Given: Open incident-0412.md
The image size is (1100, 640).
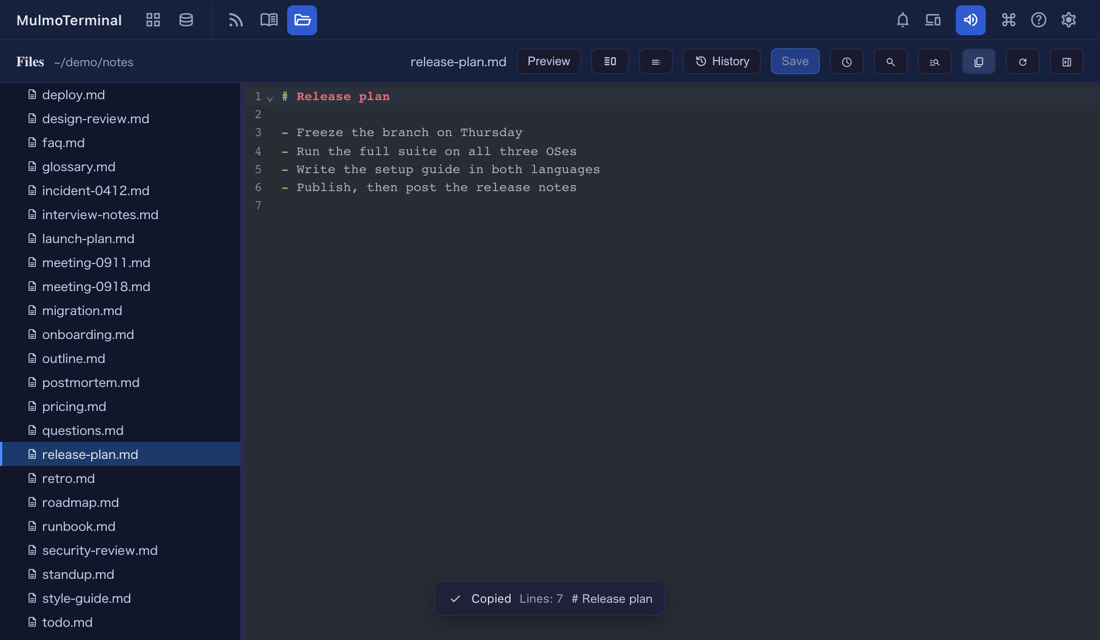Looking at the screenshot, I should click(x=120, y=190).
